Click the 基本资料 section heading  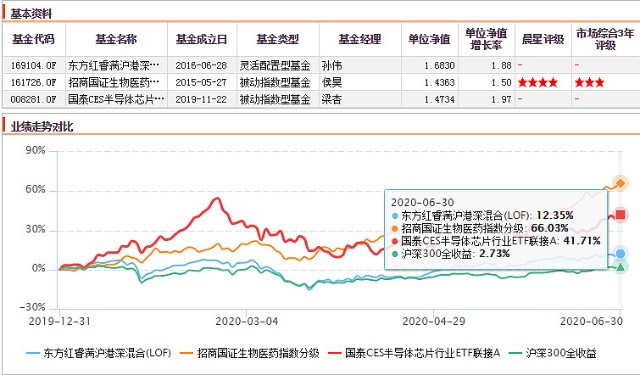[31, 14]
